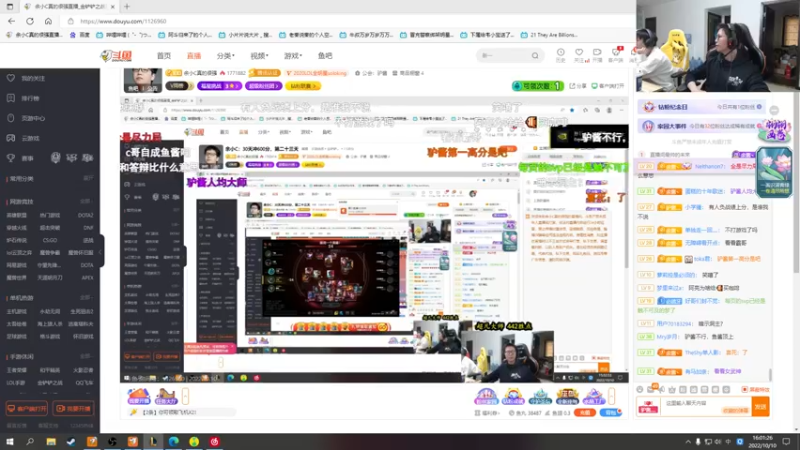Show all 手游休闲 categories via 全部
Viewport: 800px width, 450px height.
coord(86,356)
